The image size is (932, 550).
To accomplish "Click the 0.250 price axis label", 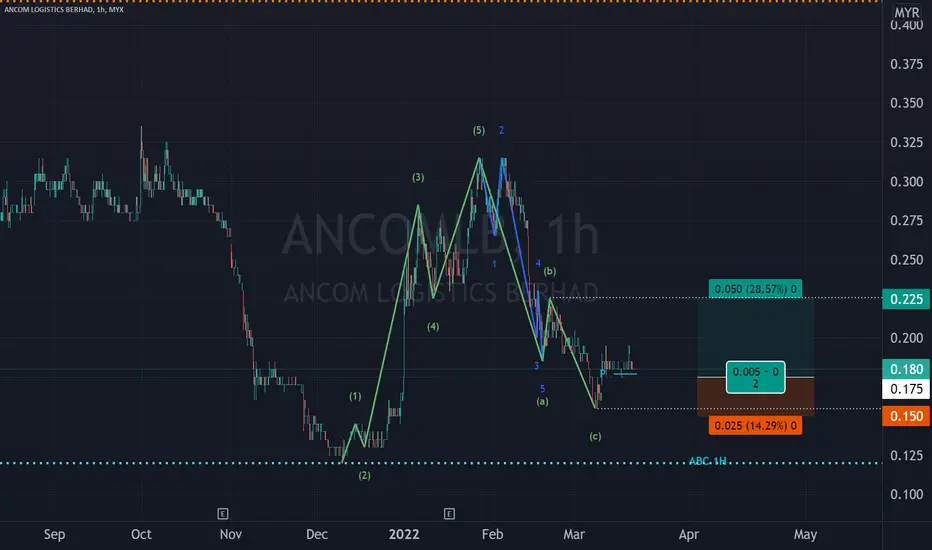I will click(906, 260).
